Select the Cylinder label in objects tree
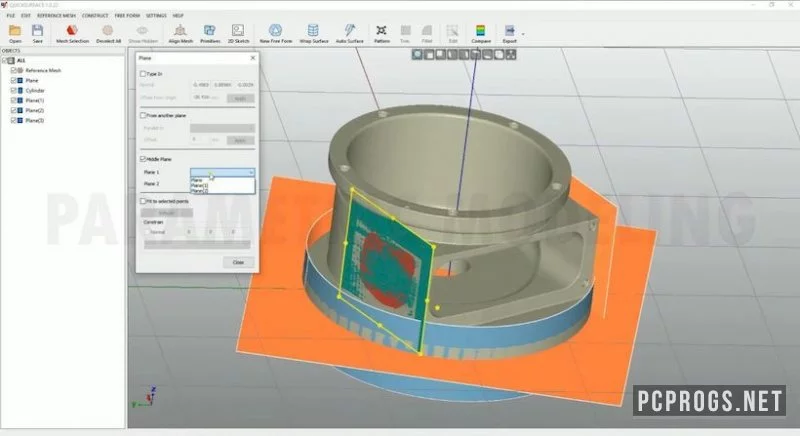 coord(35,90)
